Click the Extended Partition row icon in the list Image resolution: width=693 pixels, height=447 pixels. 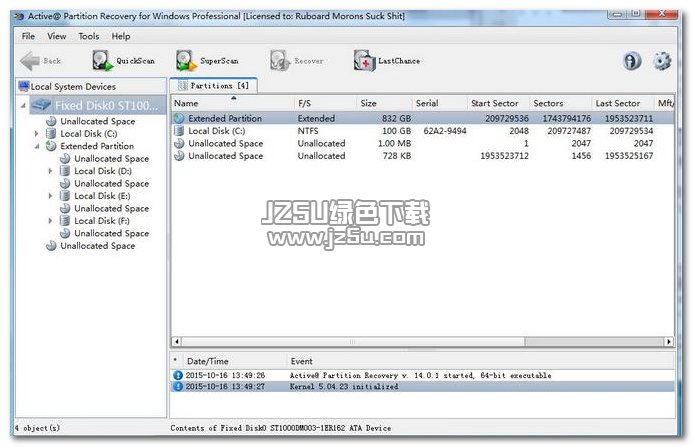pos(179,118)
